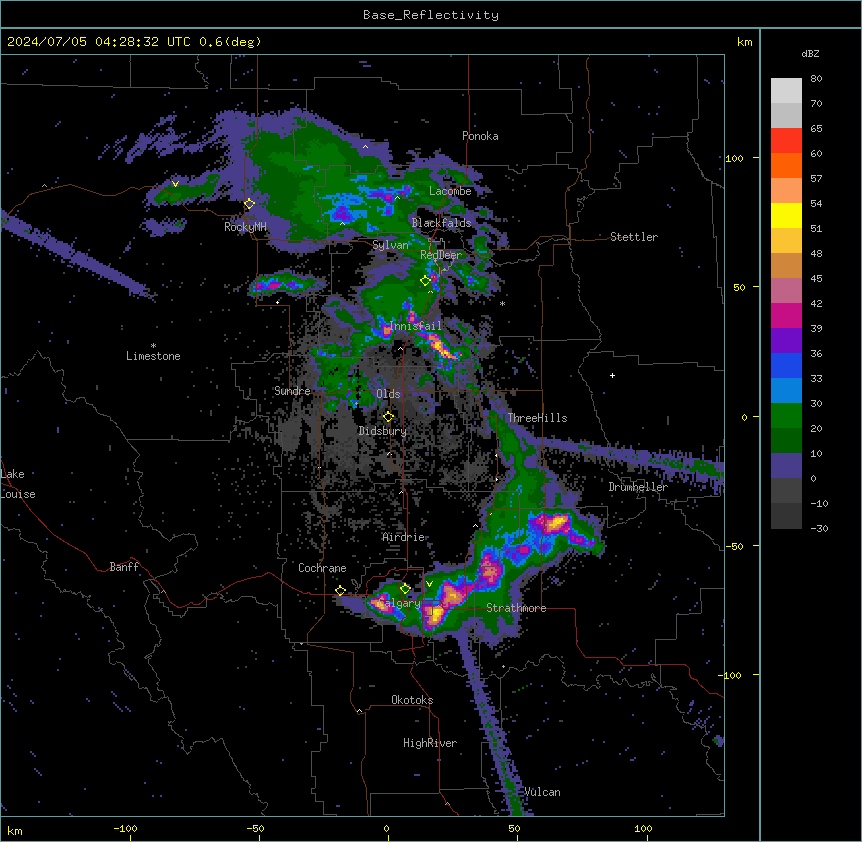
Task: Click the Cochrane city label
Action: coord(322,568)
